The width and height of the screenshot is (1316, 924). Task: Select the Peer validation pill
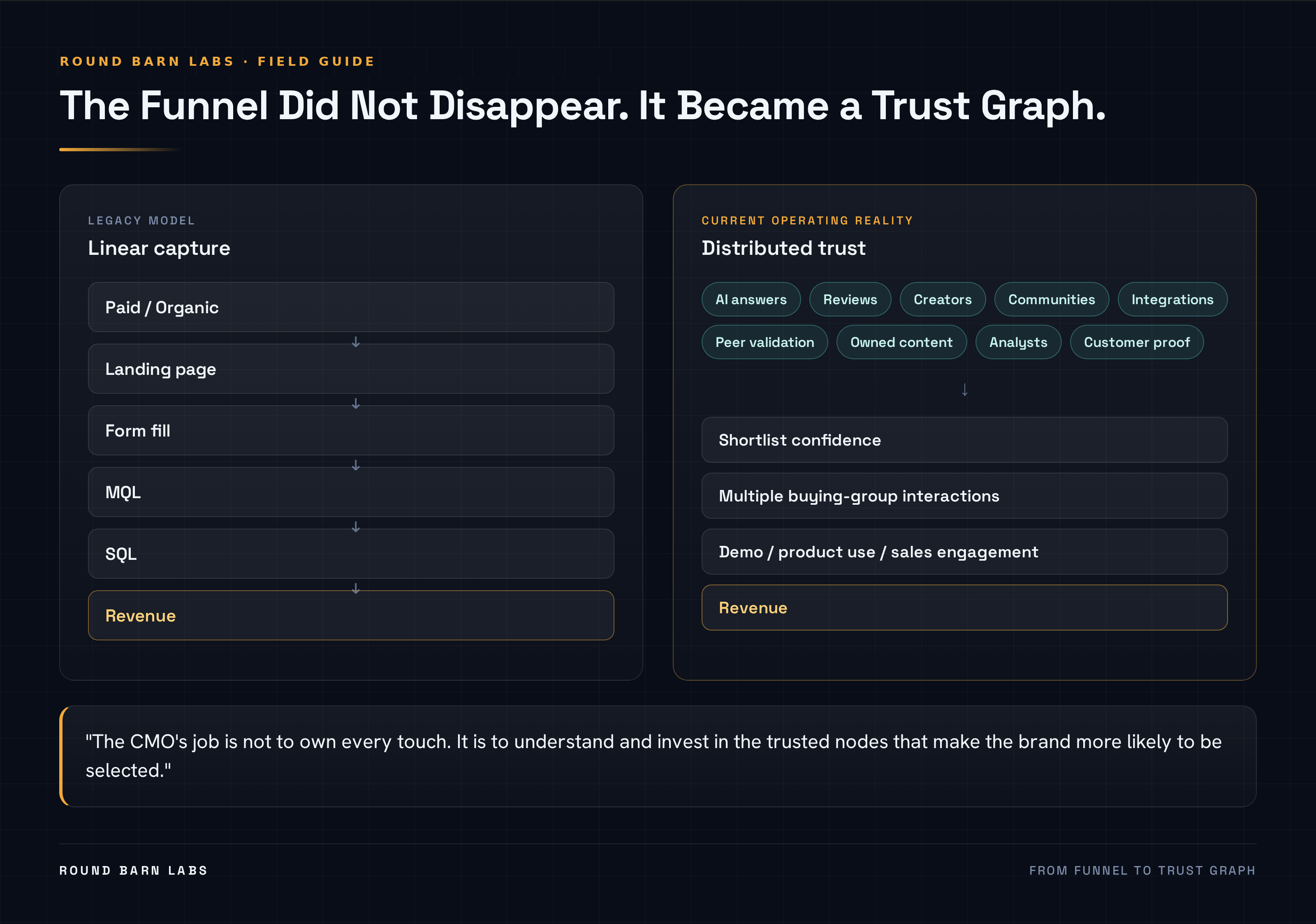coord(765,342)
